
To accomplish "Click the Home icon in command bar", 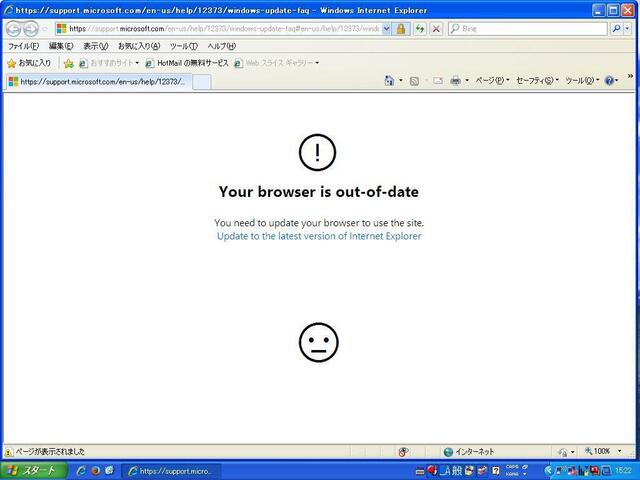I will coord(389,81).
